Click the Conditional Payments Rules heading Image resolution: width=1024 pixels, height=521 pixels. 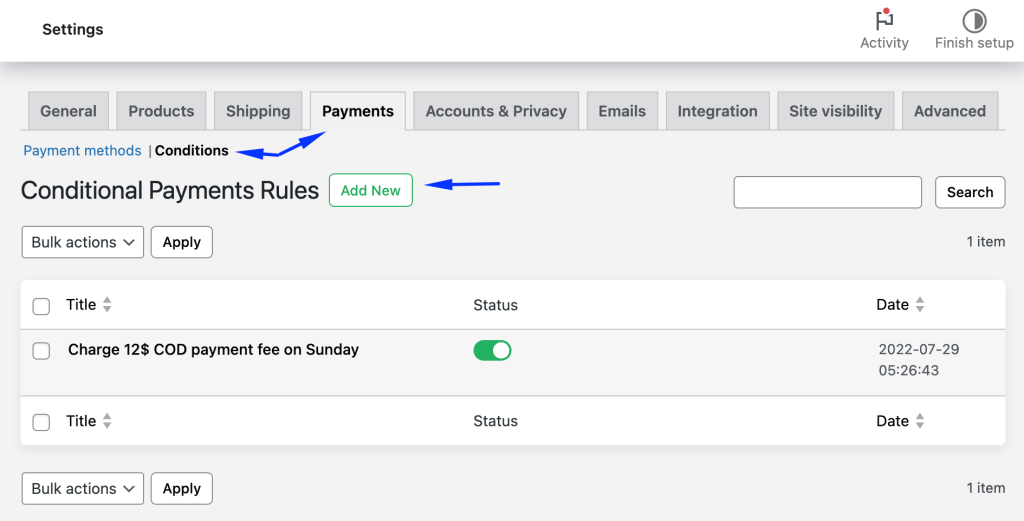click(x=170, y=191)
